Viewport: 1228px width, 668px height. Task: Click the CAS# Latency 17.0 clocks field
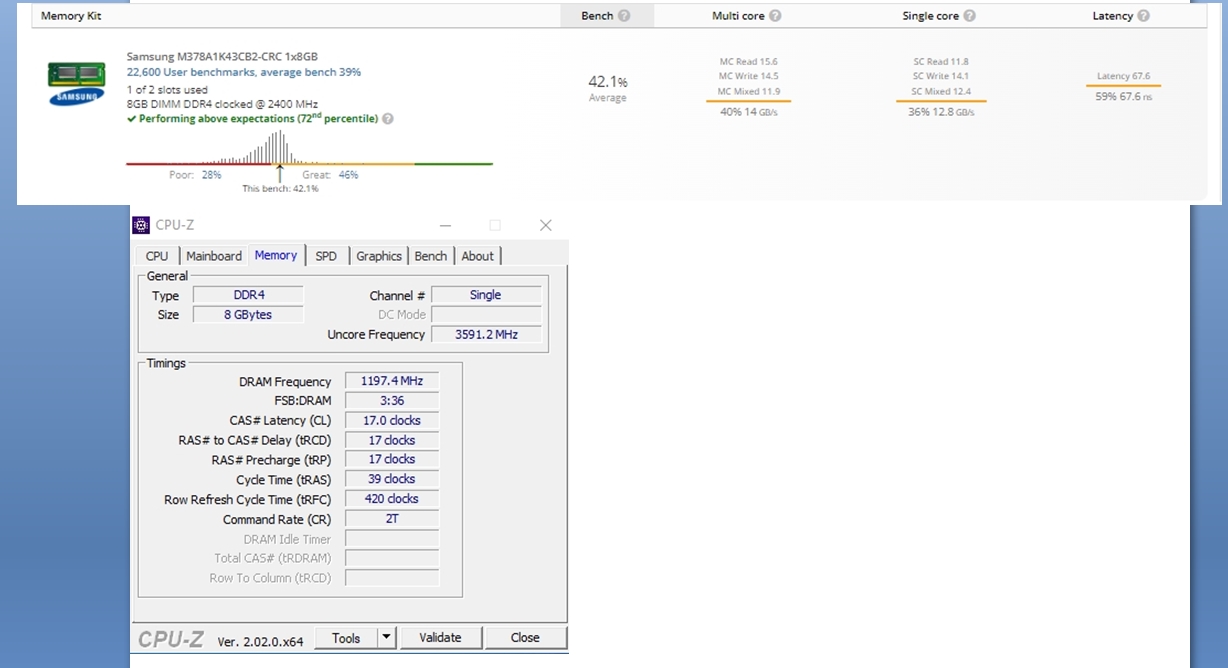pos(392,421)
